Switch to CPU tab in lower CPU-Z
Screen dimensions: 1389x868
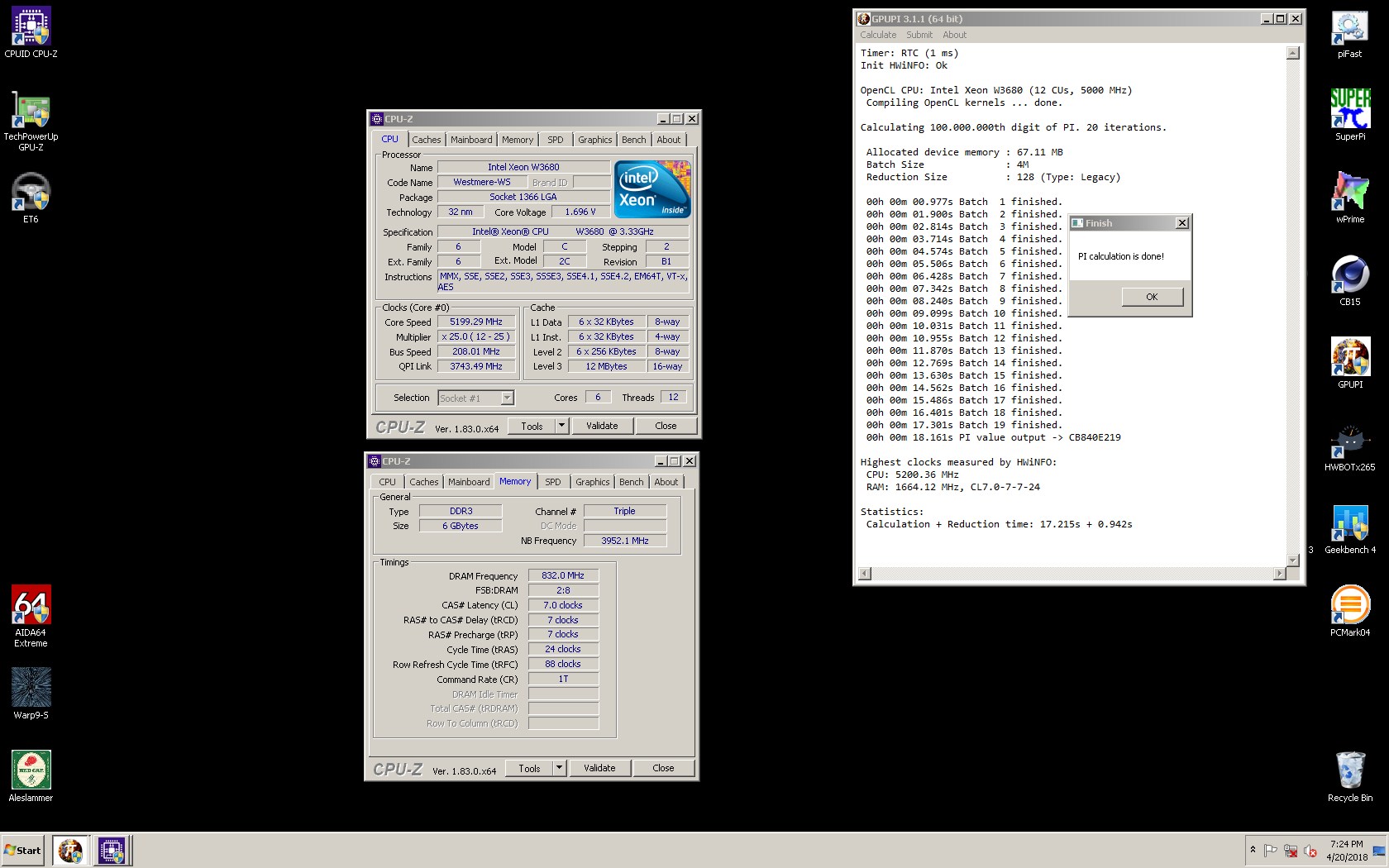(x=387, y=482)
